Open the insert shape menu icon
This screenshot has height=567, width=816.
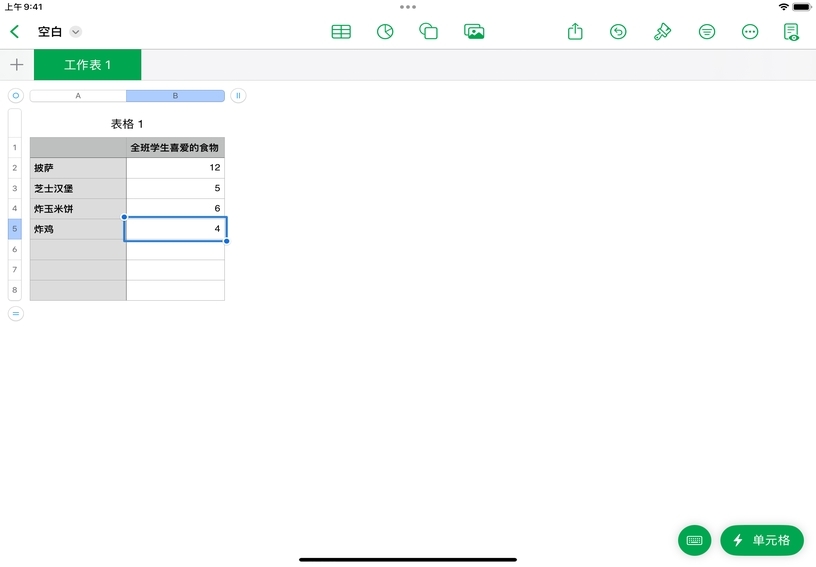[x=429, y=32]
